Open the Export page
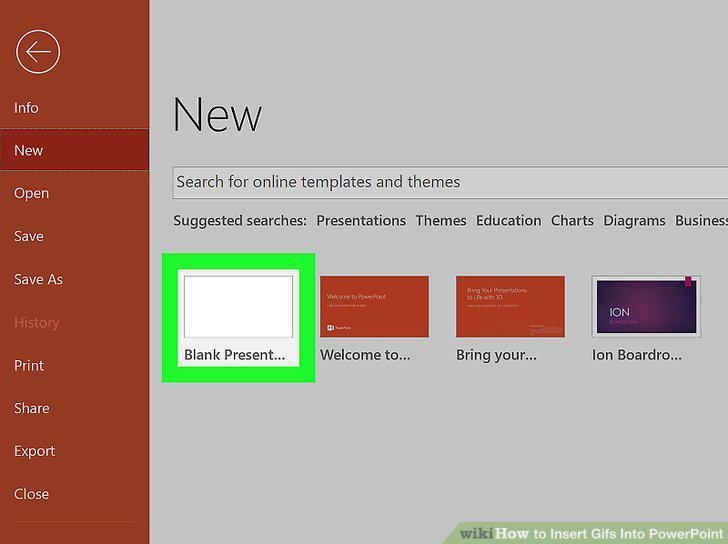 point(34,451)
